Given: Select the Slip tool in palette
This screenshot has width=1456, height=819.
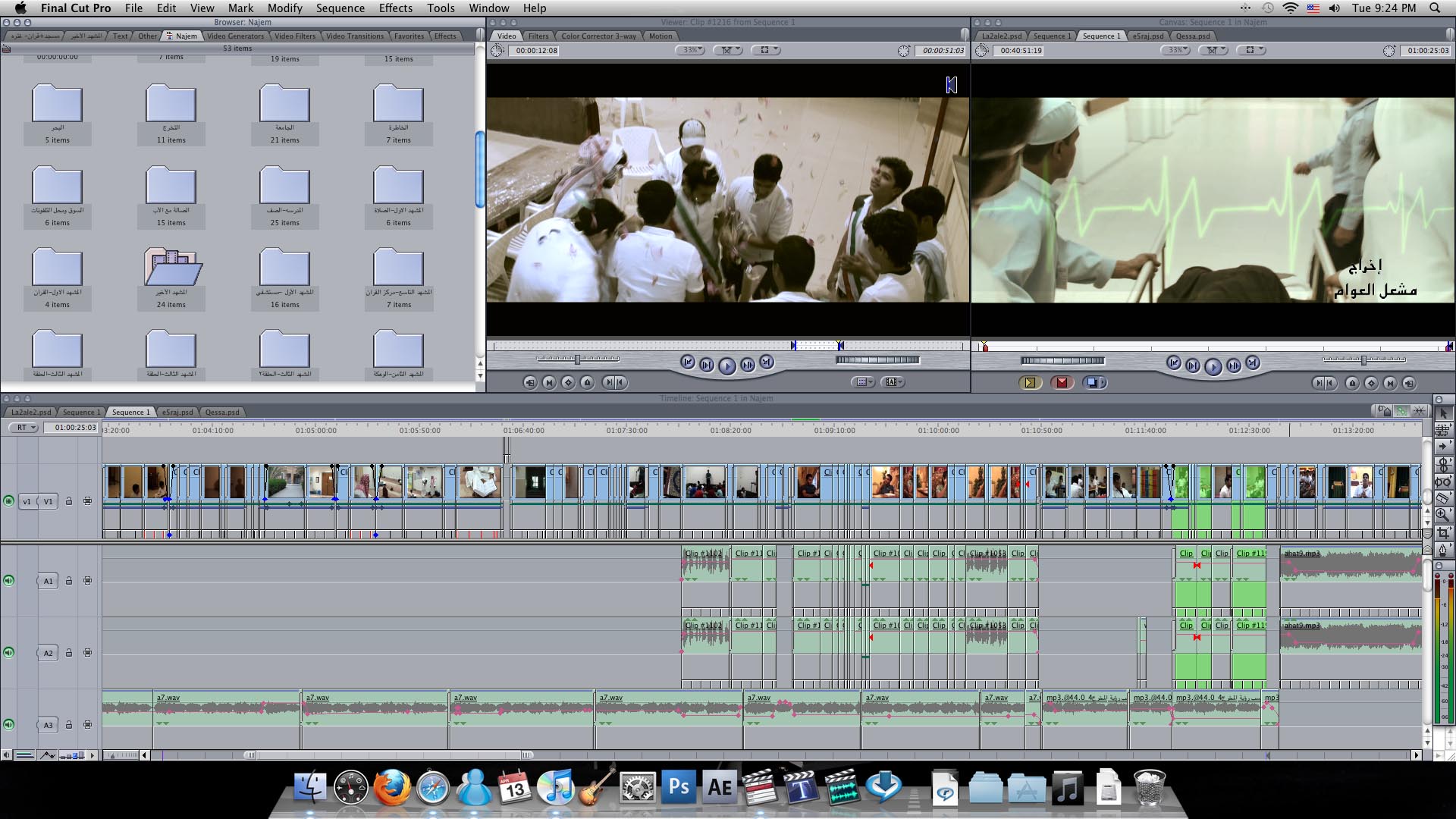Looking at the screenshot, I should pos(1443,481).
